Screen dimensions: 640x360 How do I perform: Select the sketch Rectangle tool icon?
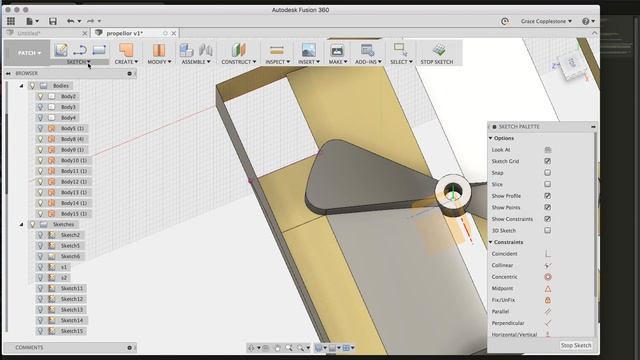click(x=99, y=50)
